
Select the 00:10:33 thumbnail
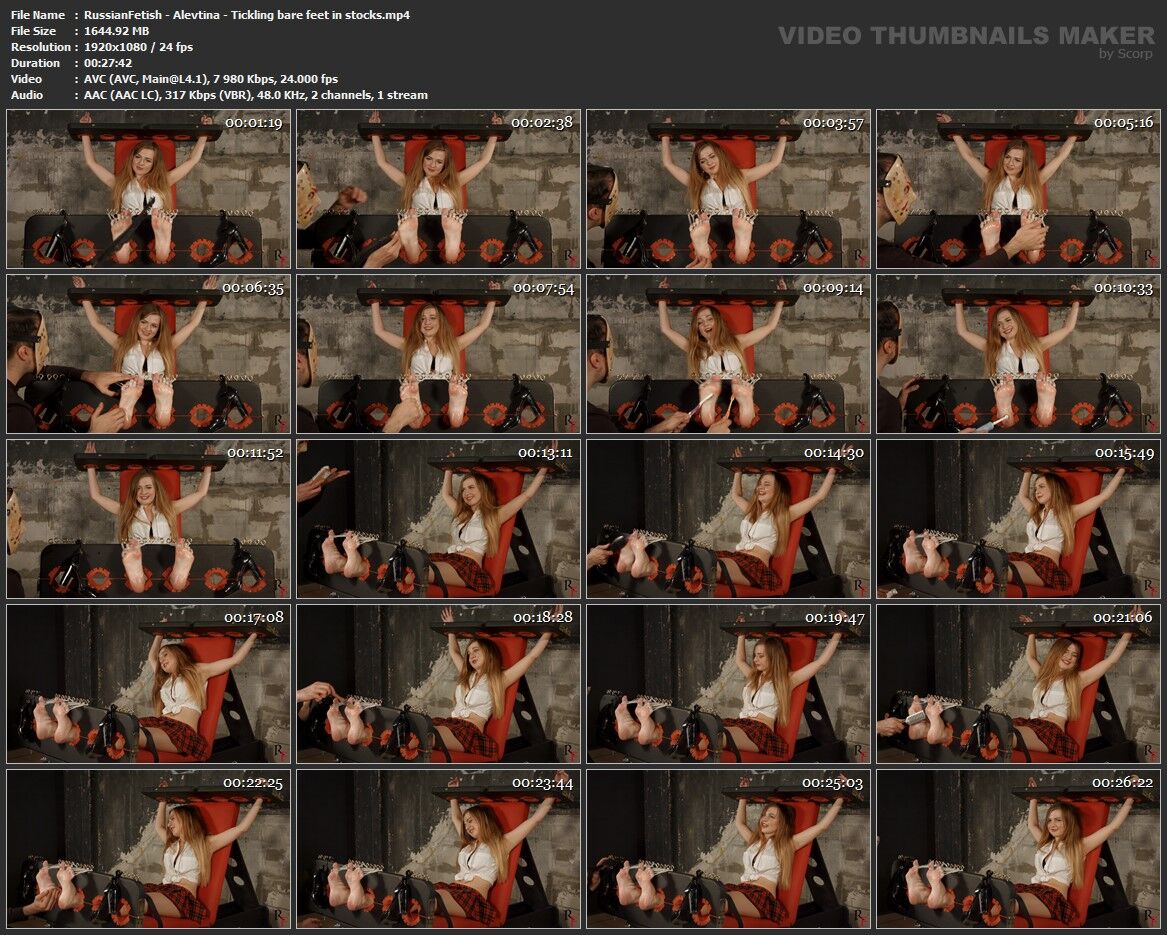[x=1018, y=354]
